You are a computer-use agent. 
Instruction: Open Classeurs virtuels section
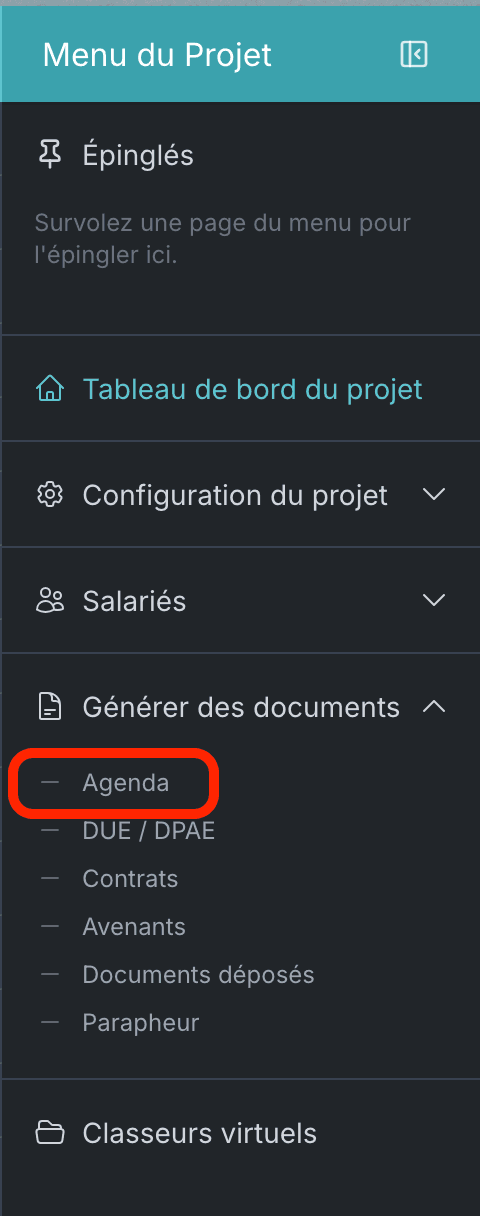click(x=199, y=1133)
